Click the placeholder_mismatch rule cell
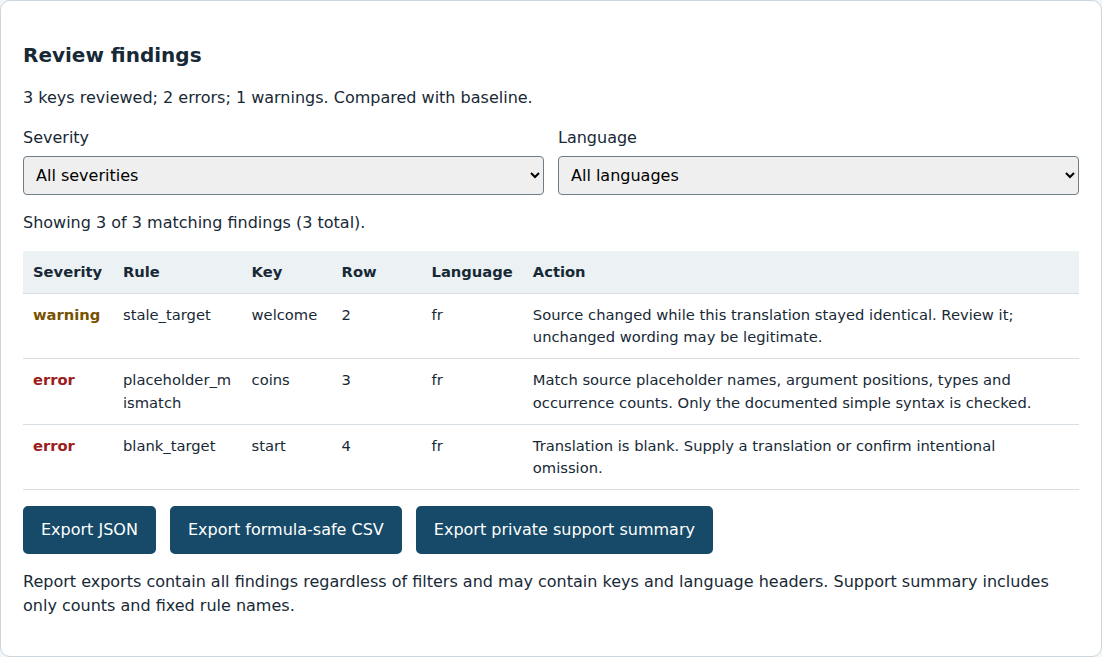Viewport: 1102px width, 657px height. (177, 391)
